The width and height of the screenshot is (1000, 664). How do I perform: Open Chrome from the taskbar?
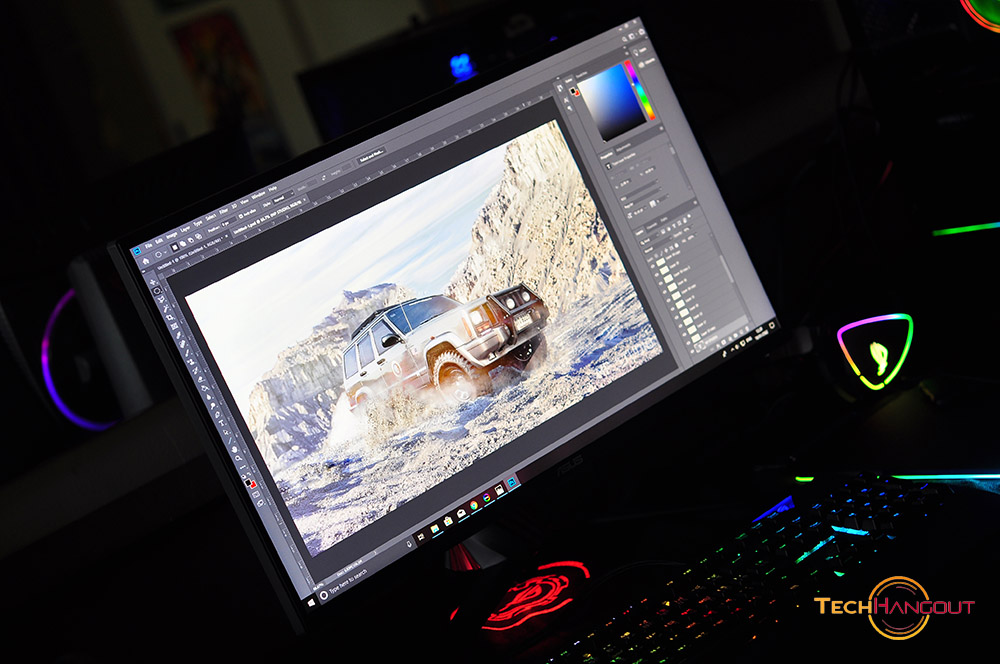click(474, 505)
